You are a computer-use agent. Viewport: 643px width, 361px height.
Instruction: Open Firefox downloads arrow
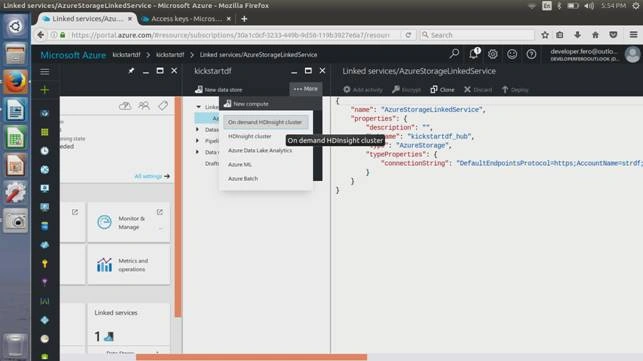tap(577, 35)
